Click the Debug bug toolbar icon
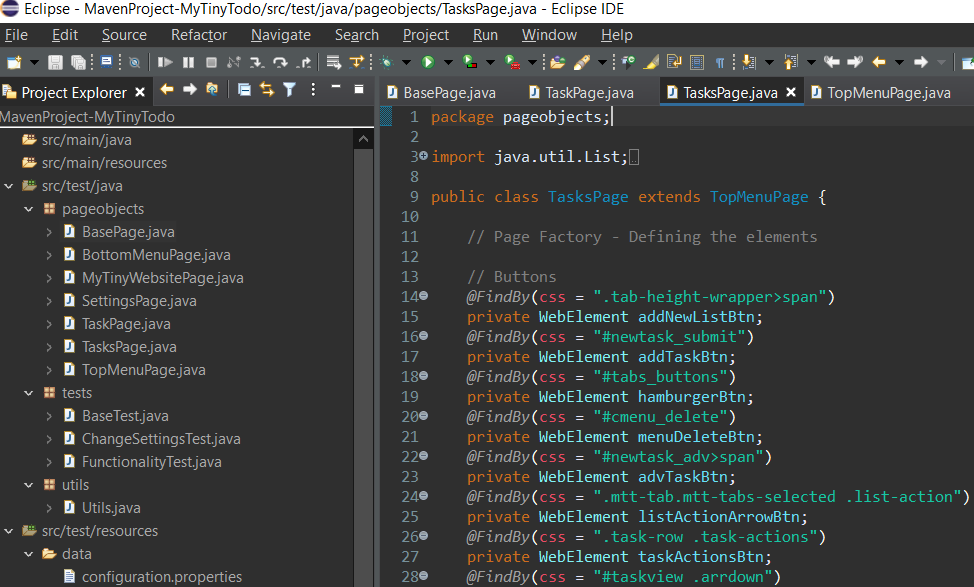This screenshot has width=974, height=587. pos(387,62)
